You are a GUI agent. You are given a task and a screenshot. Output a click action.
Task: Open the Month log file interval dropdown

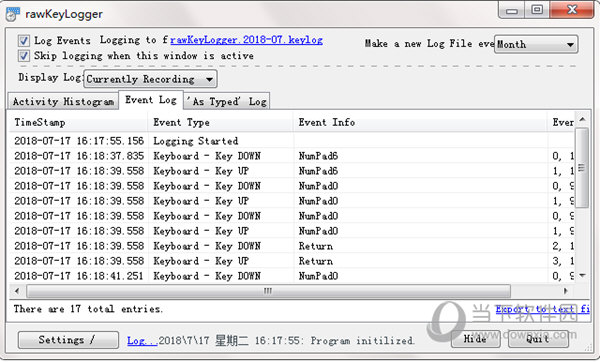click(x=536, y=44)
